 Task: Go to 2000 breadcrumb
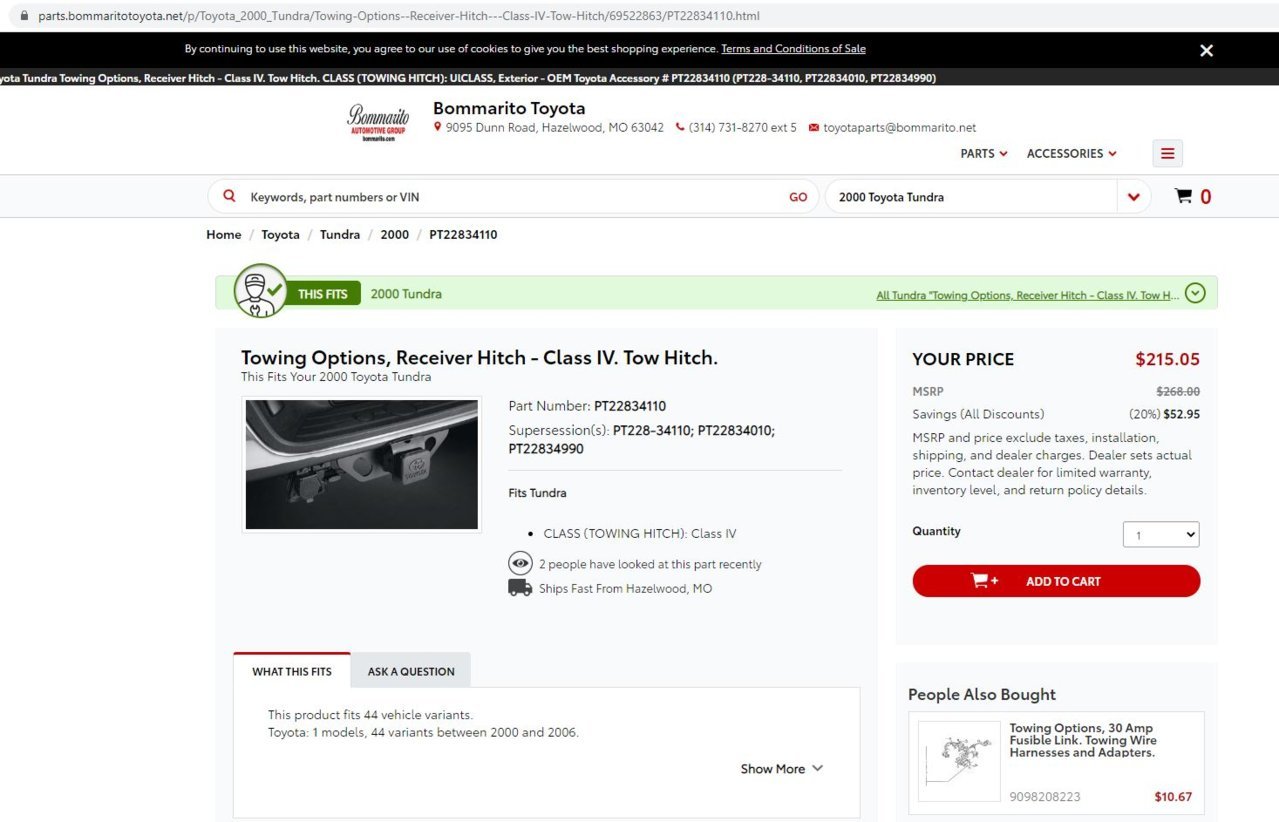pyautogui.click(x=394, y=235)
